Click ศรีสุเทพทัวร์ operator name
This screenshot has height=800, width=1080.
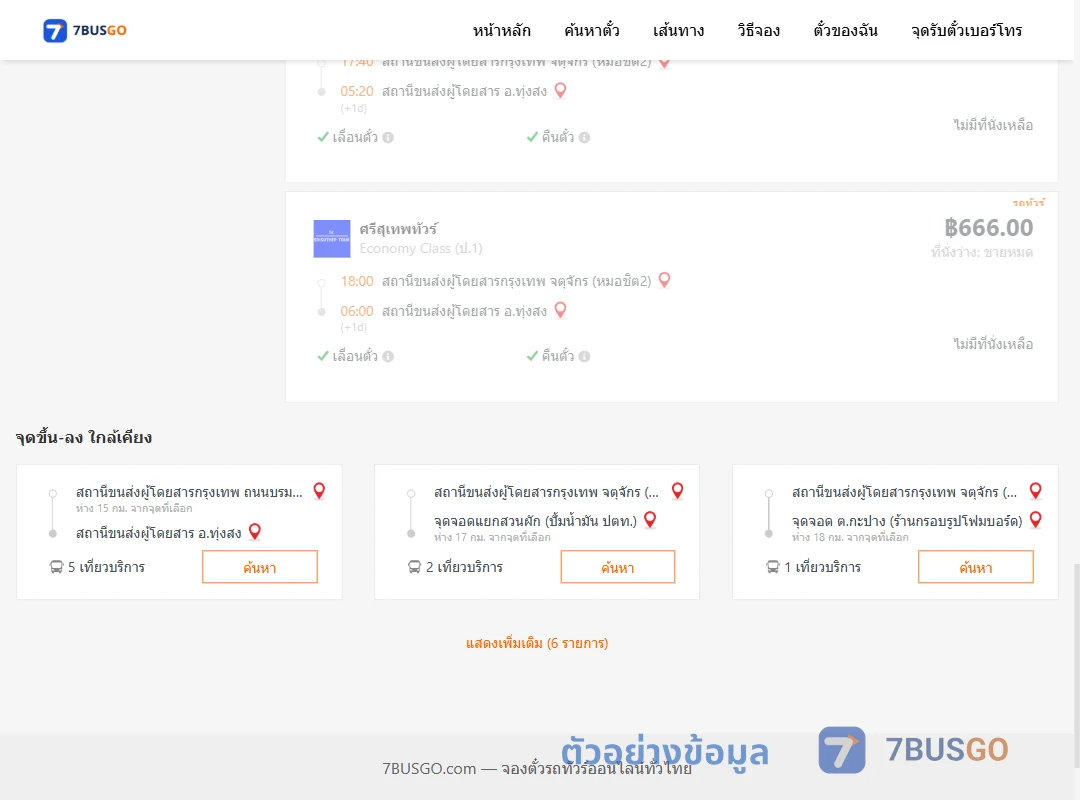pos(398,229)
